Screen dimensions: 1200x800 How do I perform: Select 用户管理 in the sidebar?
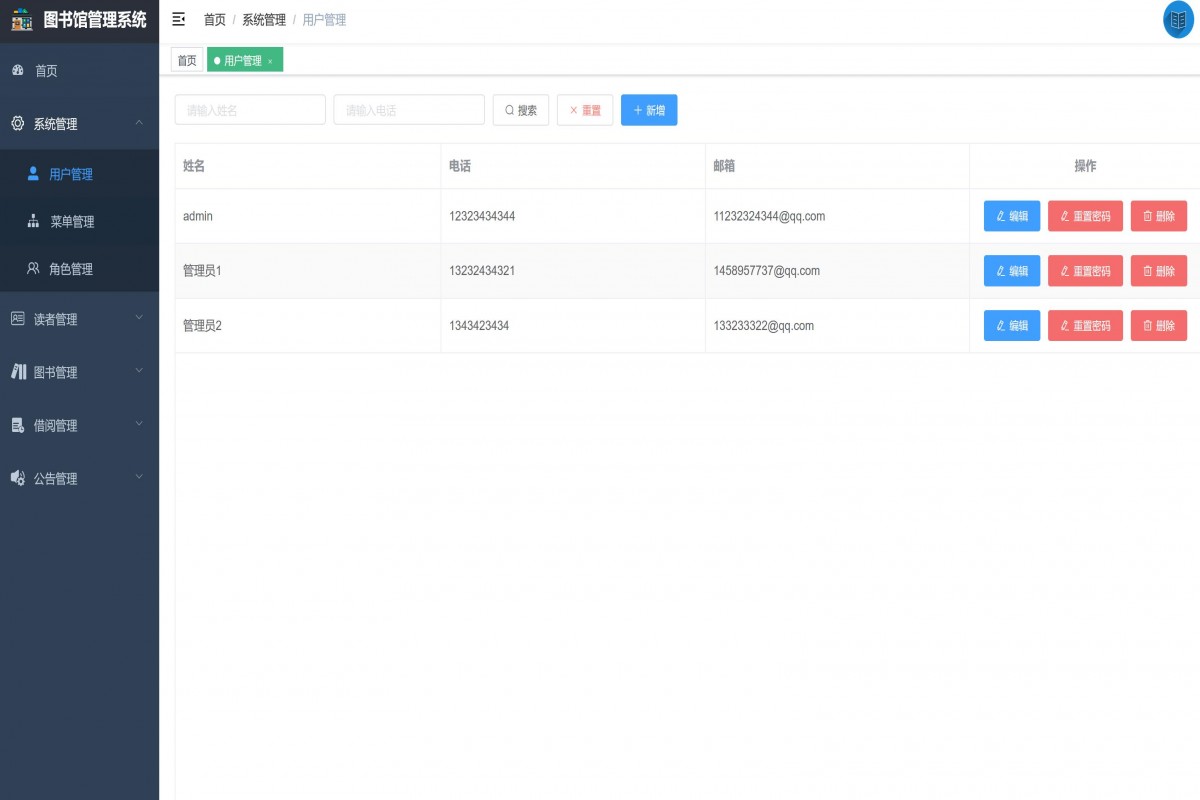(x=70, y=174)
